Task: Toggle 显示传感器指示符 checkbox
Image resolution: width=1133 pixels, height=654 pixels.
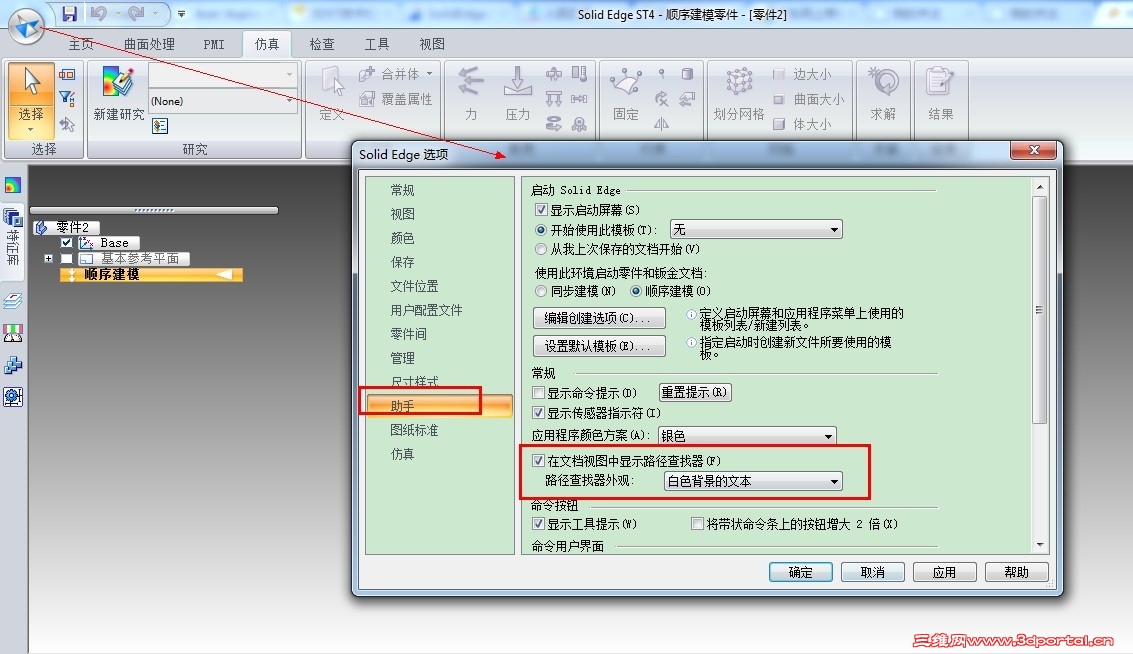Action: tap(538, 413)
